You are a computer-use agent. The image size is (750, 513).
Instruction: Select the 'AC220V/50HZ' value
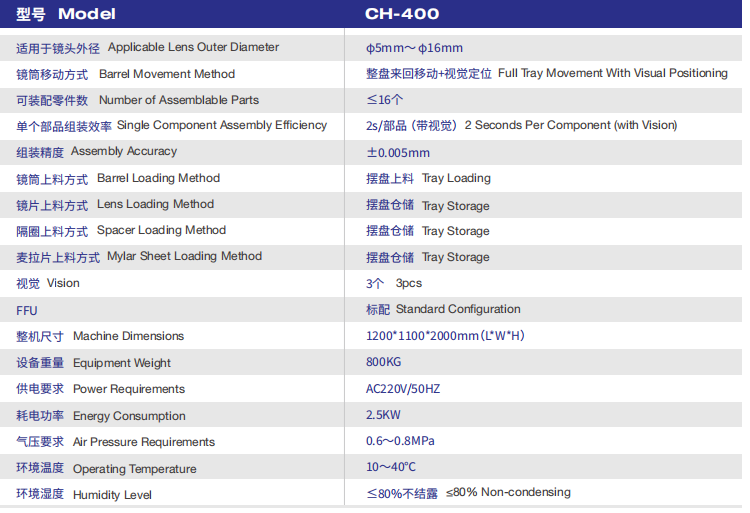(x=403, y=389)
